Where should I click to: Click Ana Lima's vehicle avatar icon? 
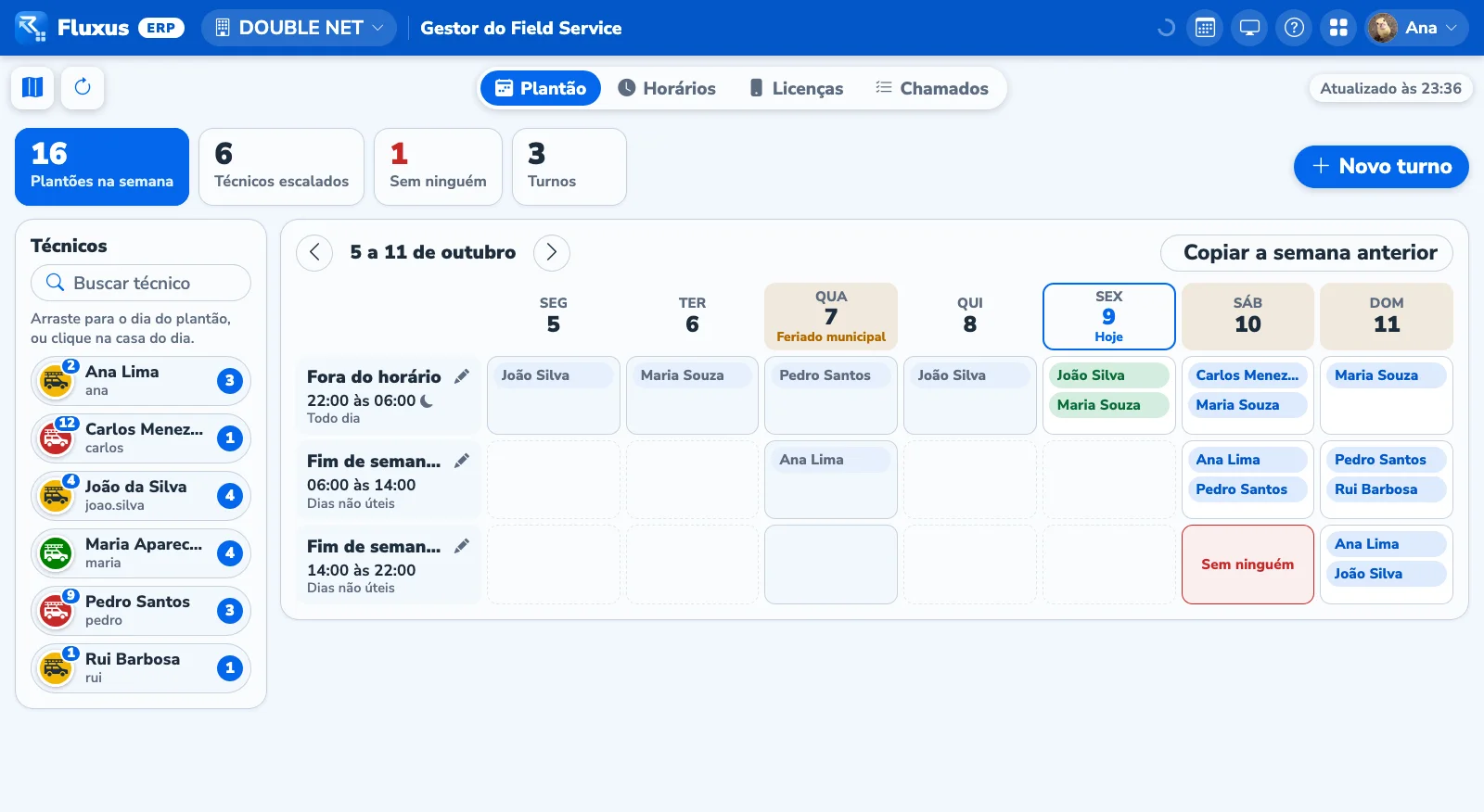coord(56,381)
